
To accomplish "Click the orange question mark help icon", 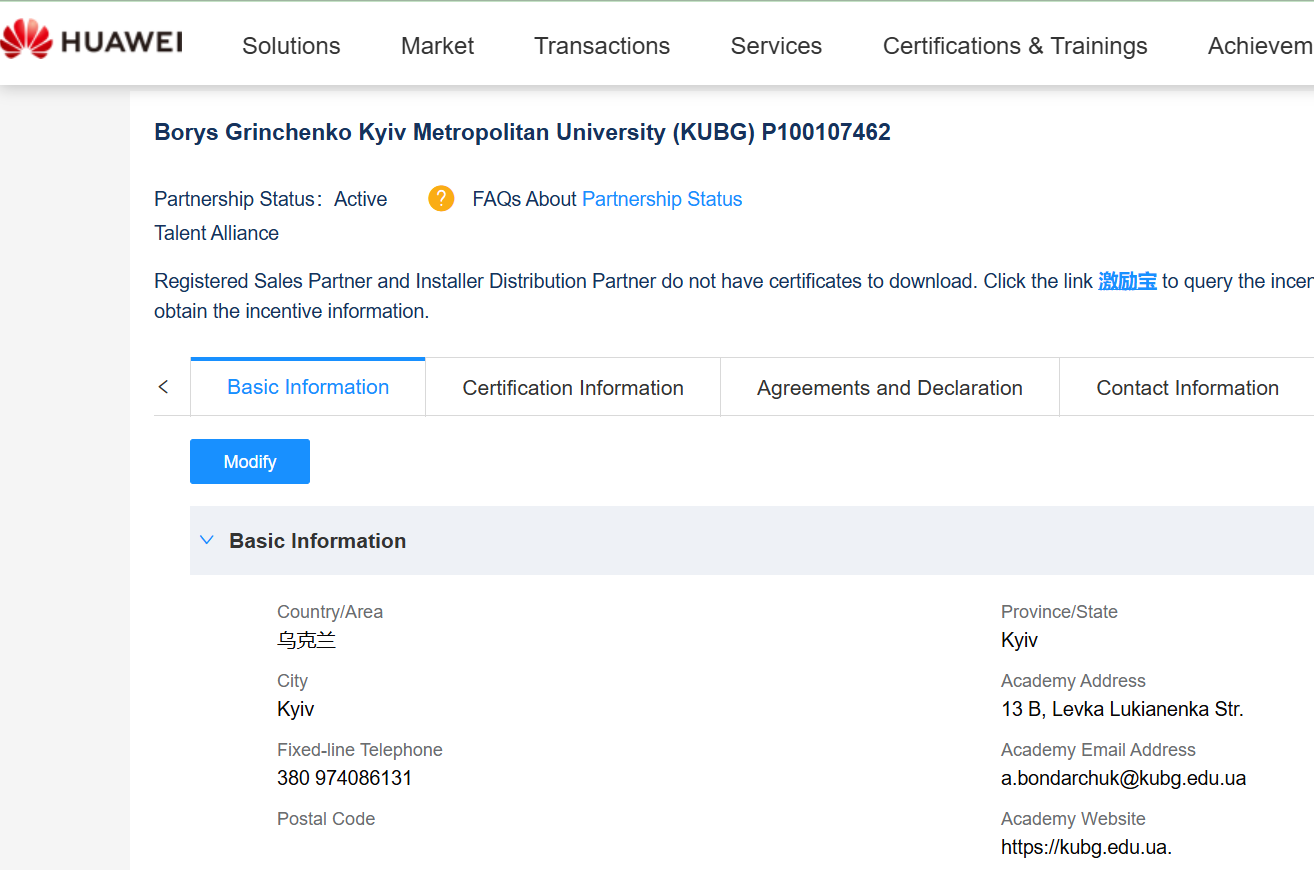I will (x=441, y=199).
